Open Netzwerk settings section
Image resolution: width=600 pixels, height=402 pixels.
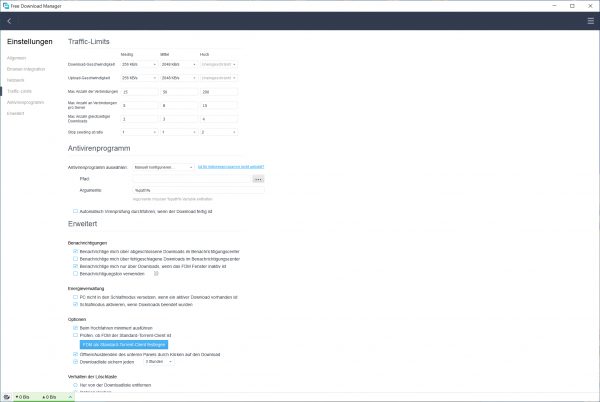point(15,80)
